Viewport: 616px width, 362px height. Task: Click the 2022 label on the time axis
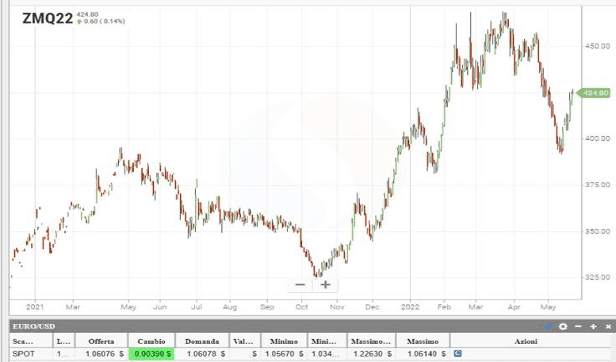tap(410, 307)
